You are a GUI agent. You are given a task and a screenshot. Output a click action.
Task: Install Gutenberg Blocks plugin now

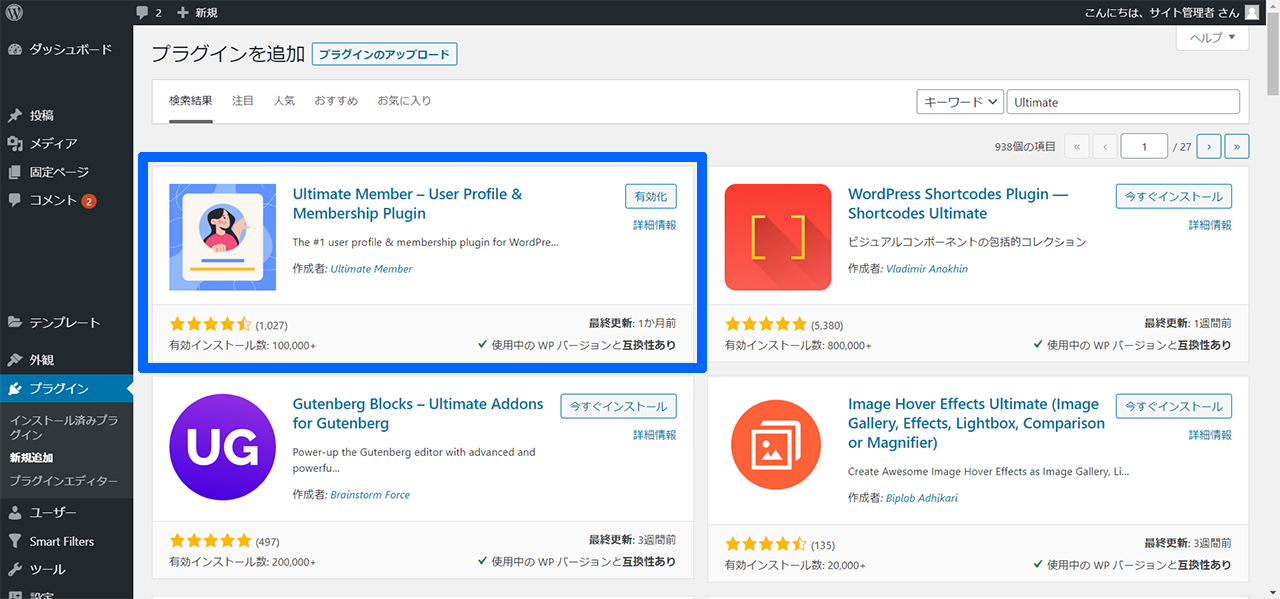click(619, 406)
